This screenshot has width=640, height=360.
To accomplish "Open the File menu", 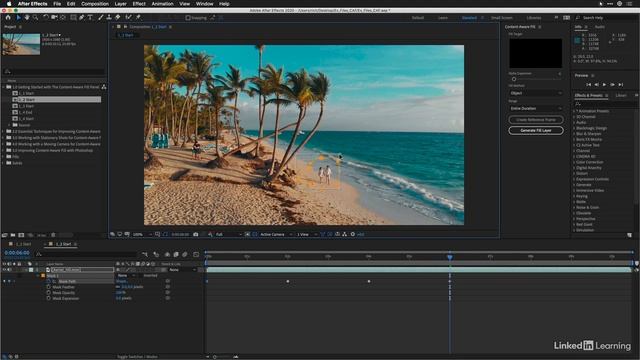I will click(x=57, y=4).
